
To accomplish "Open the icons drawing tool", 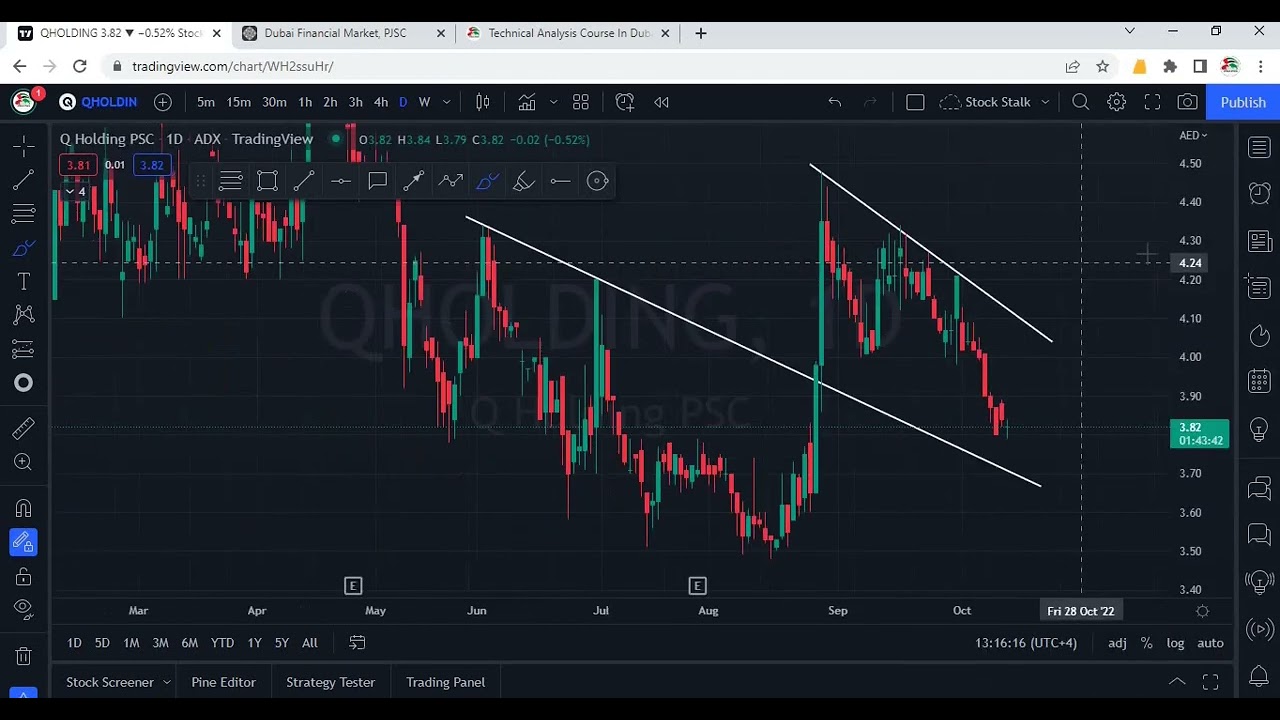I will 24,383.
